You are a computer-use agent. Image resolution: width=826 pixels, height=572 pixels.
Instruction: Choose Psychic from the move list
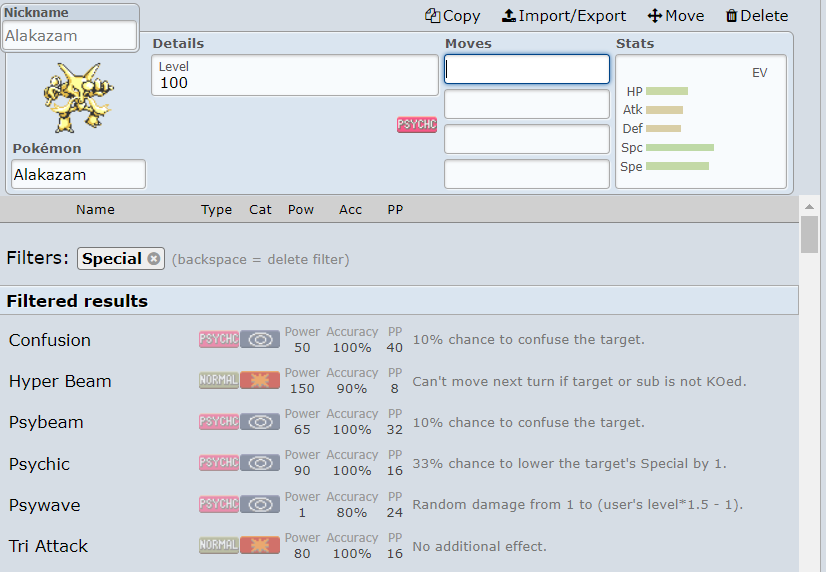[40, 464]
